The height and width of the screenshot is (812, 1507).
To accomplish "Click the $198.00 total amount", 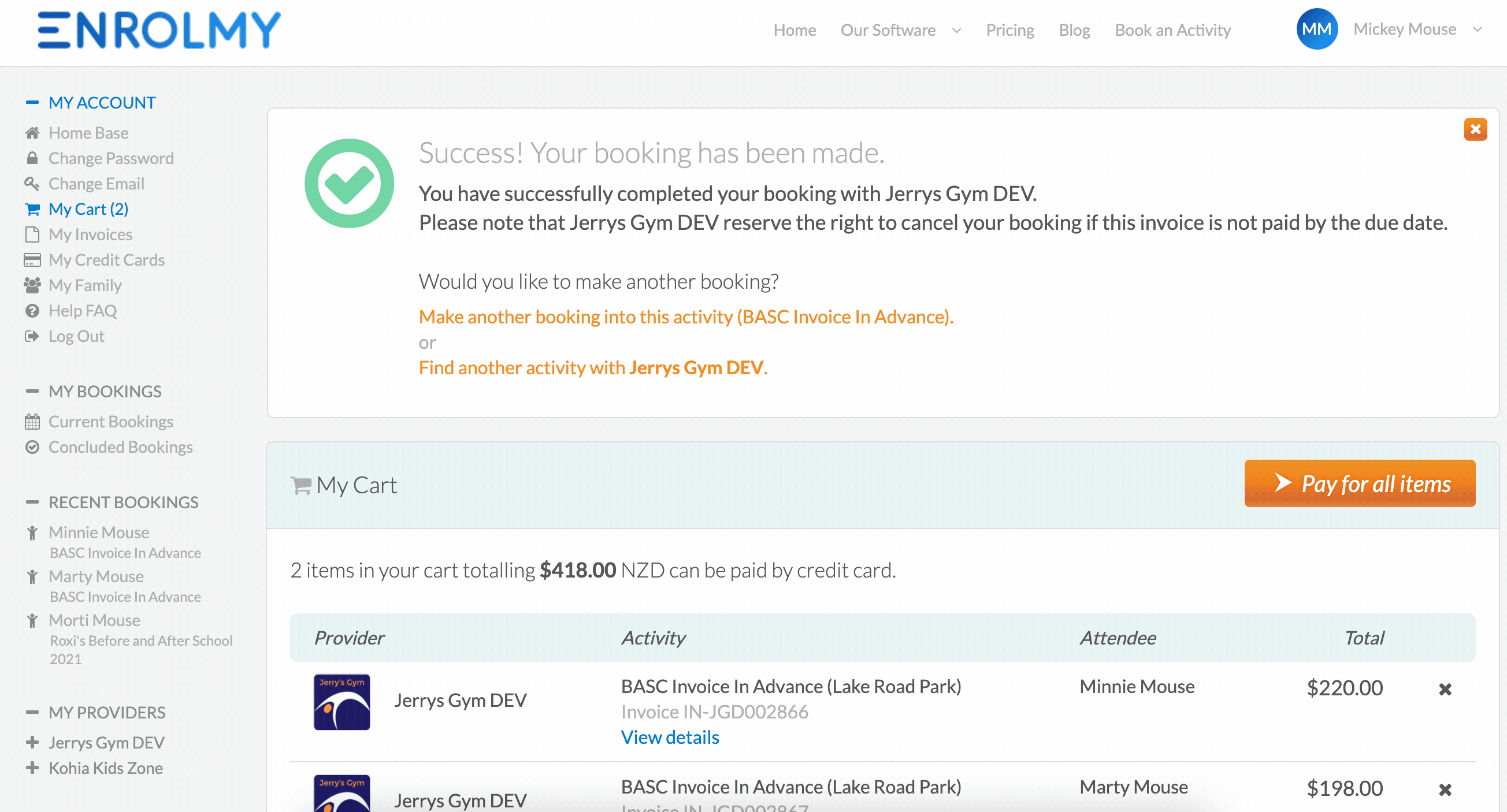I will pos(1345,788).
